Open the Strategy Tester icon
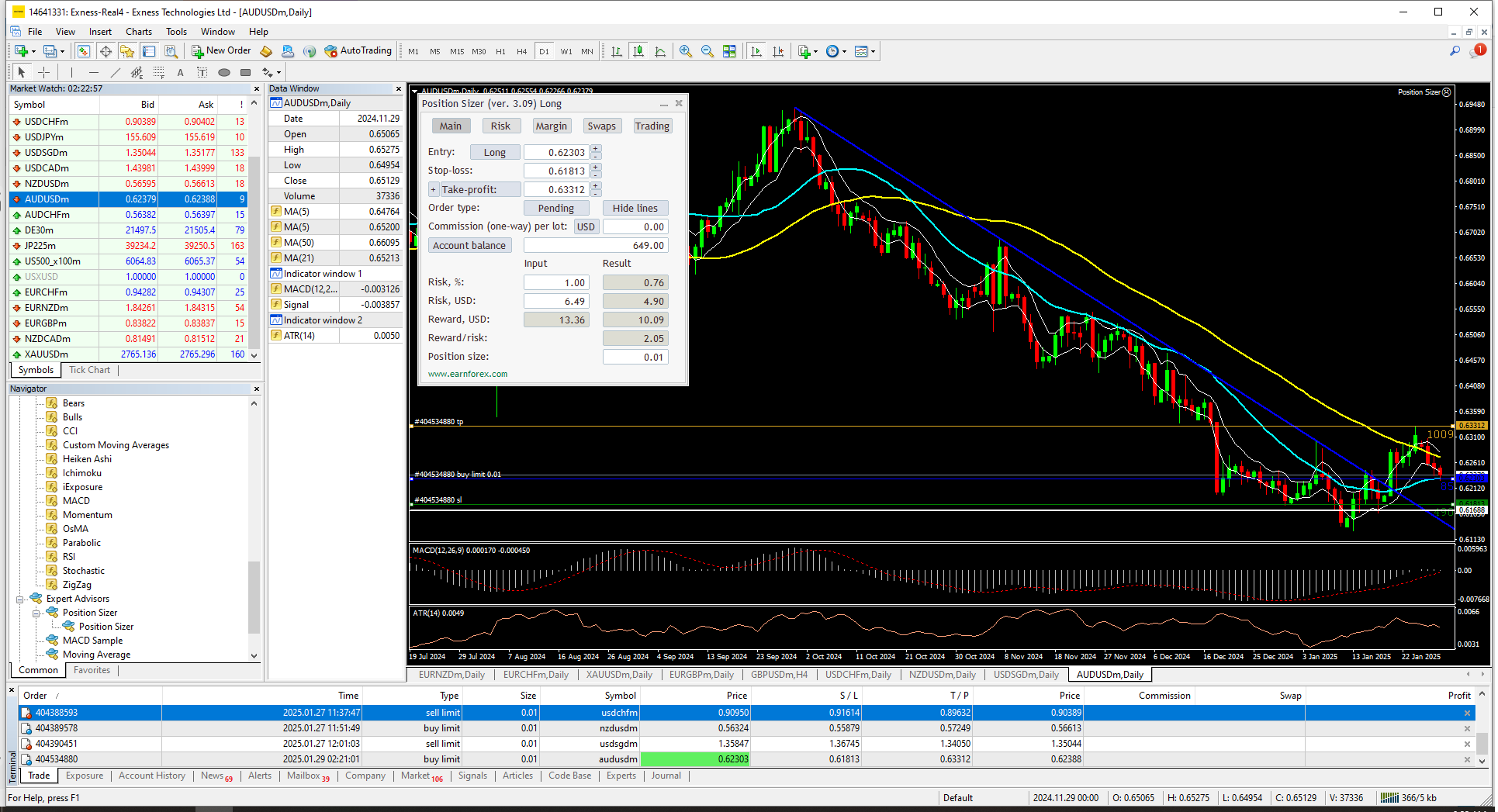The image size is (1498, 812). (171, 51)
